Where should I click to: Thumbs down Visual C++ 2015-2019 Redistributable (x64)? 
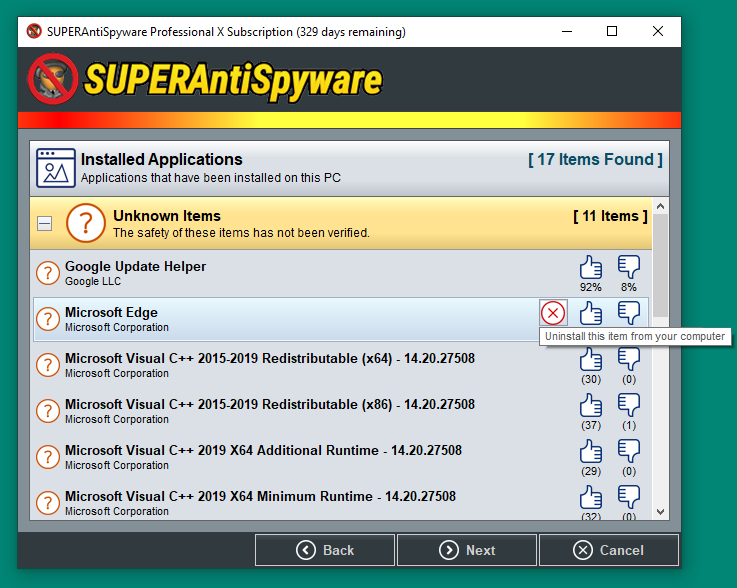coord(629,360)
